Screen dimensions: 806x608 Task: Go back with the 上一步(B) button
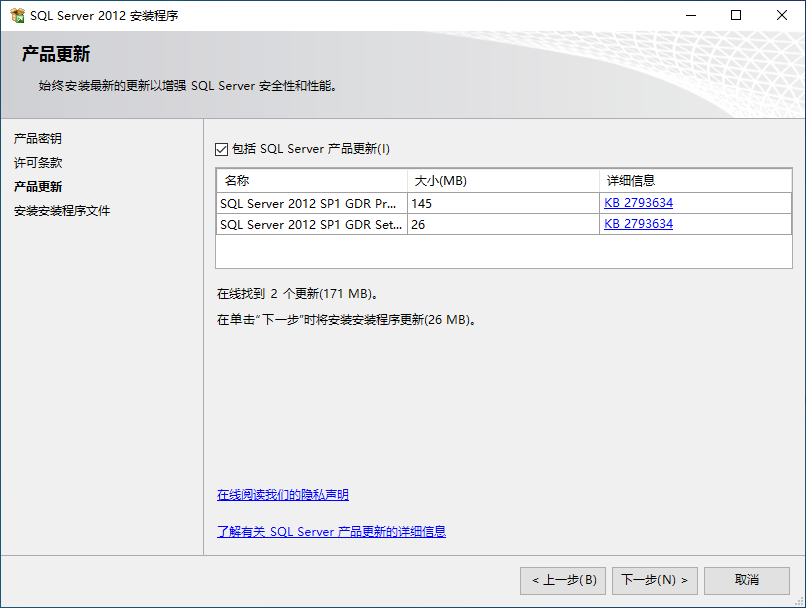pyautogui.click(x=563, y=581)
